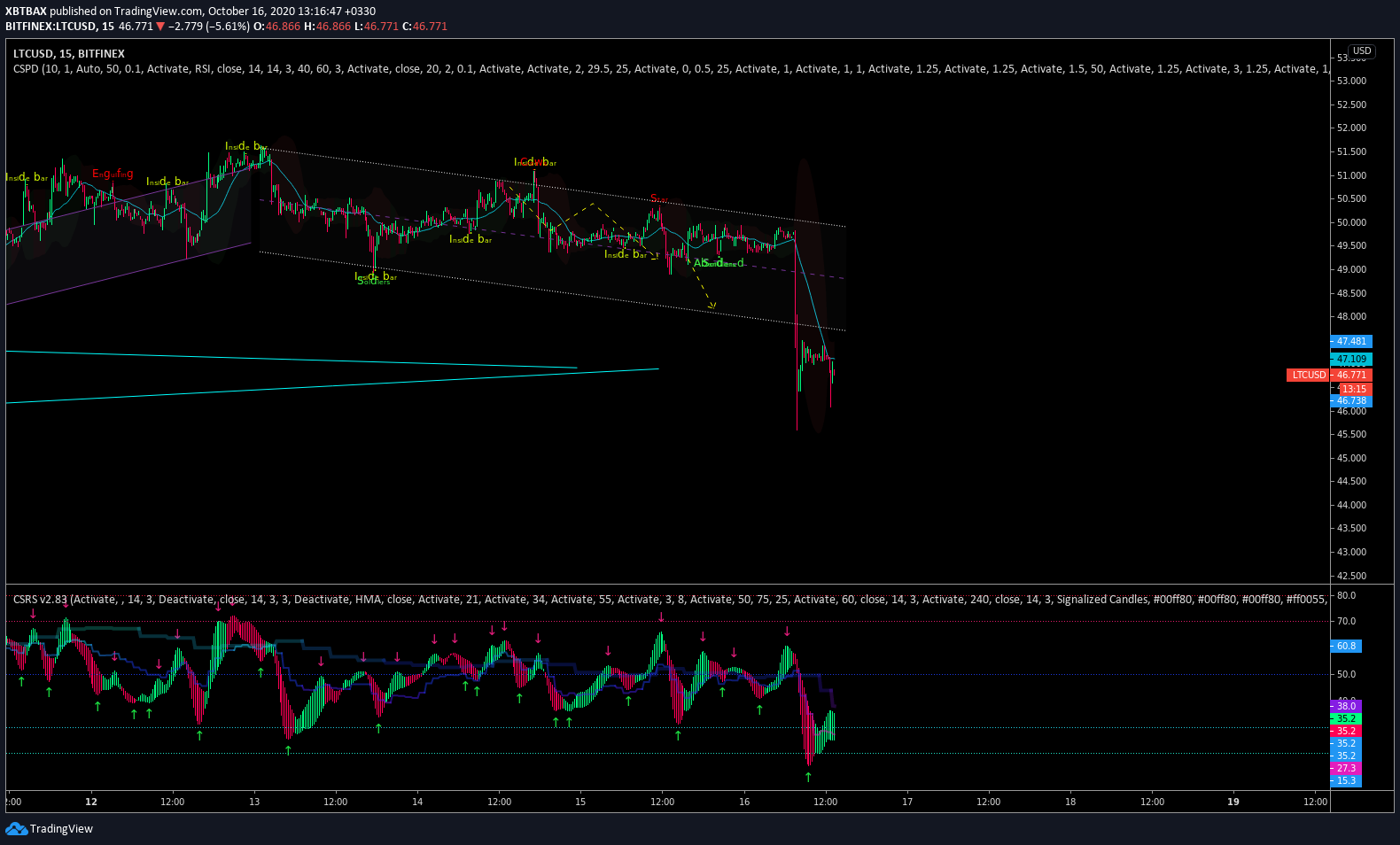
Task: Click the −2.779 (−5.61%) change value
Action: (209, 27)
